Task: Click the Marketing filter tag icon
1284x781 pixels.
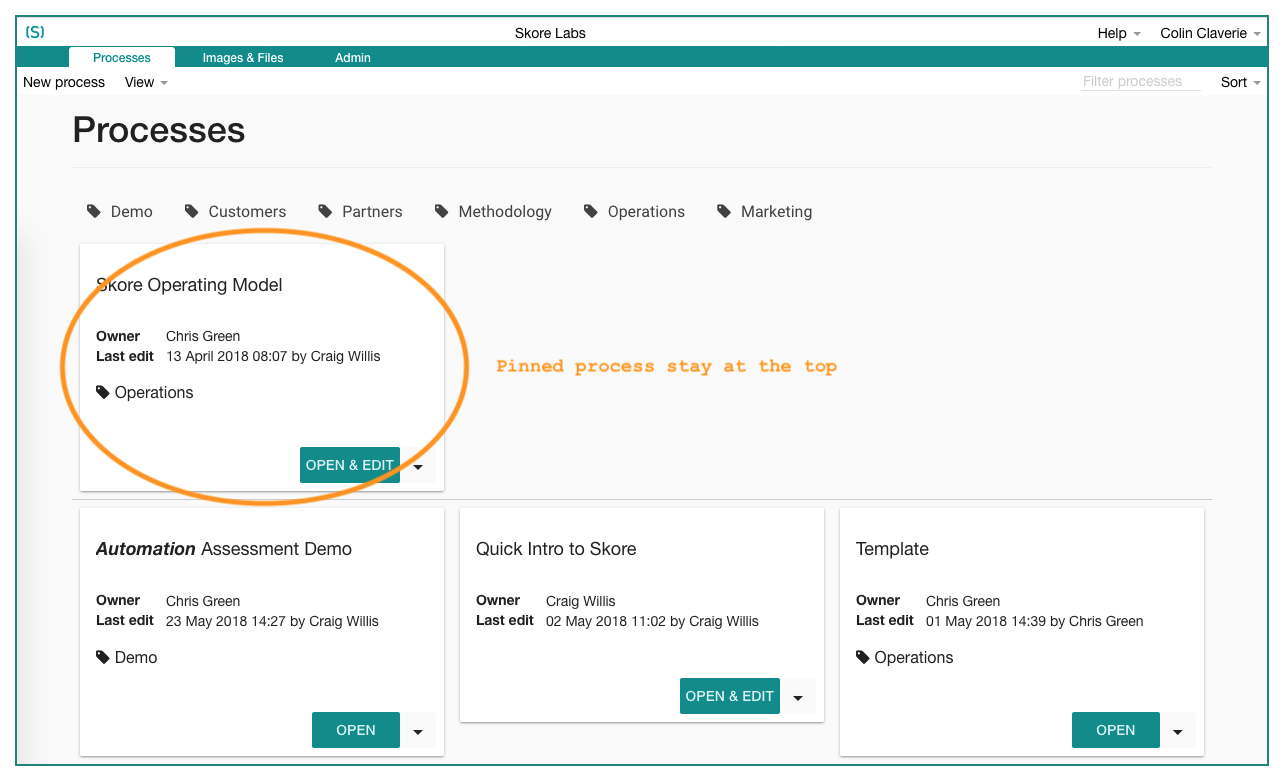Action: 724,211
